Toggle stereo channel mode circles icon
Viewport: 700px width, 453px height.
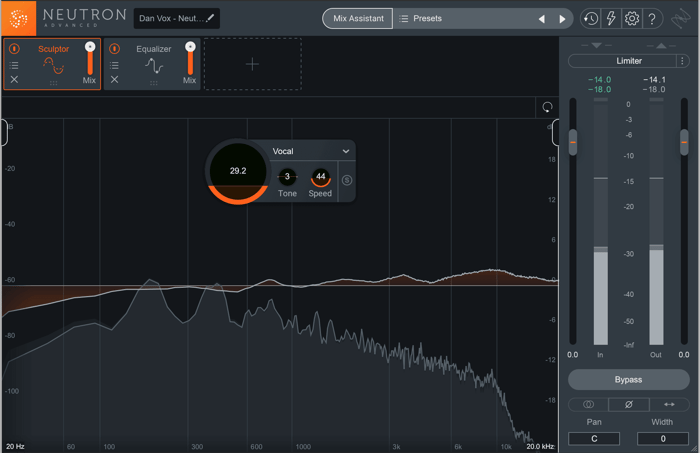click(588, 404)
